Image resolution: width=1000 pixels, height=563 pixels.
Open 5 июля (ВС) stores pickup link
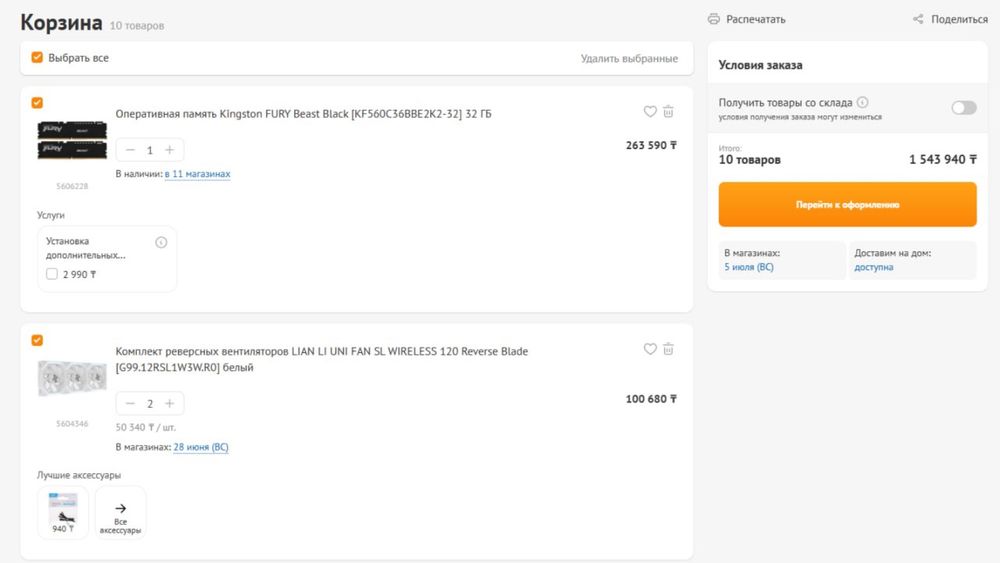(749, 267)
